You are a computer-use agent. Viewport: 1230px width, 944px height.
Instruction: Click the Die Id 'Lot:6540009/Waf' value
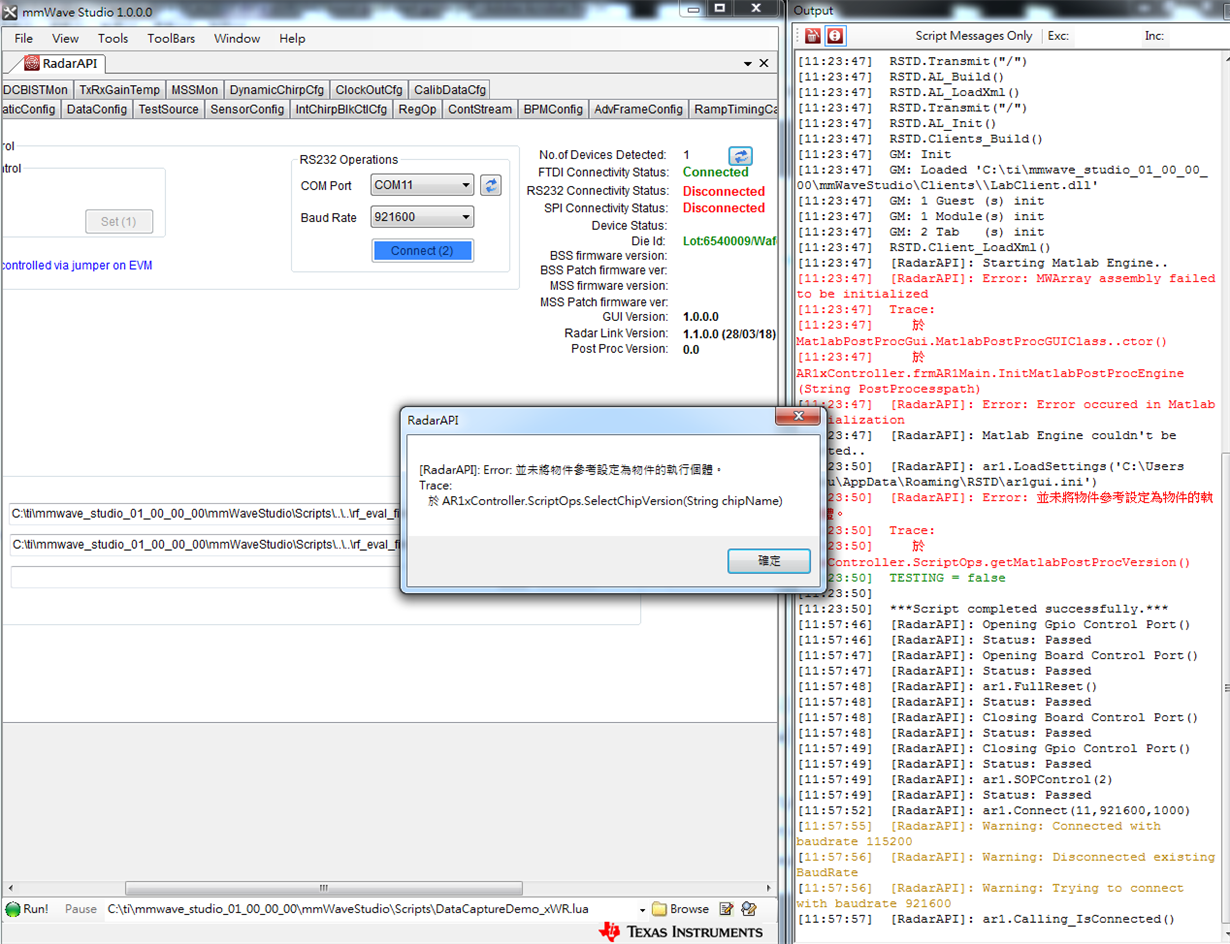tap(730, 241)
